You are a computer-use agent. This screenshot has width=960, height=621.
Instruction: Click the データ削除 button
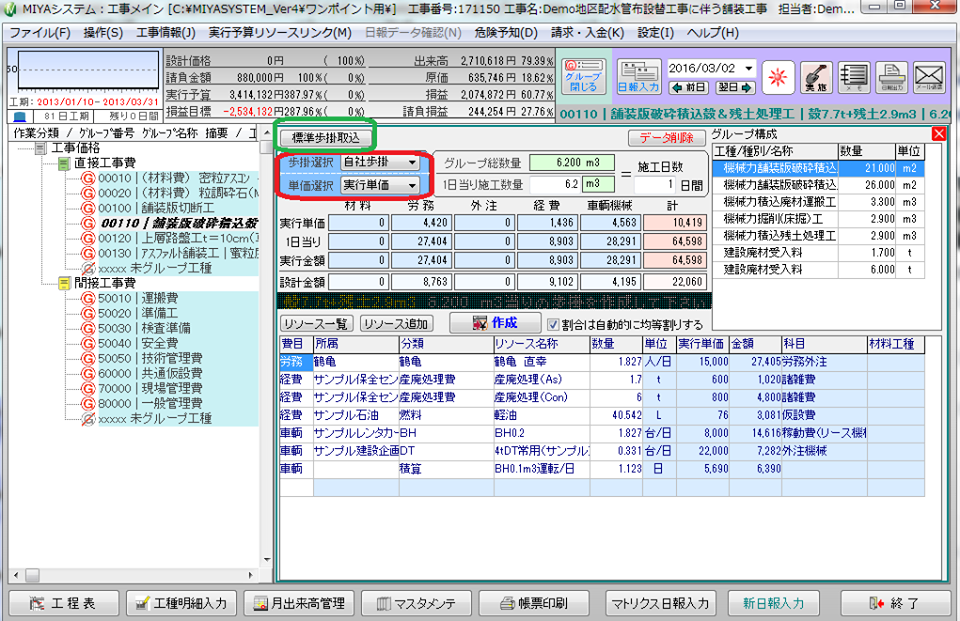click(667, 138)
